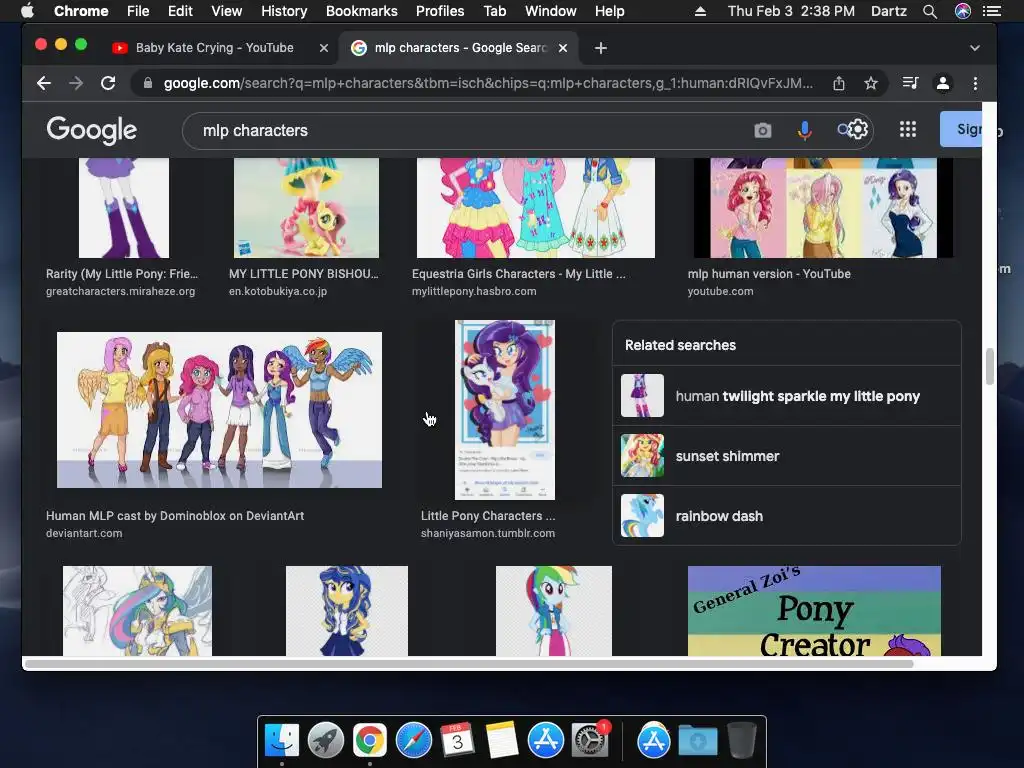Open Rarity (My Little Pony) result title
Screen dimensions: 1024x768
[121, 274]
